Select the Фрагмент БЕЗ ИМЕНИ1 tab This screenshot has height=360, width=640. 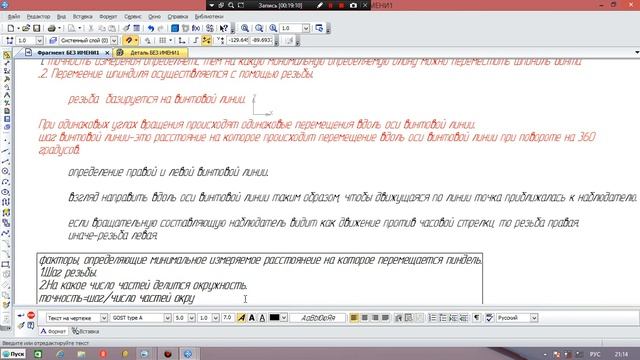point(68,53)
